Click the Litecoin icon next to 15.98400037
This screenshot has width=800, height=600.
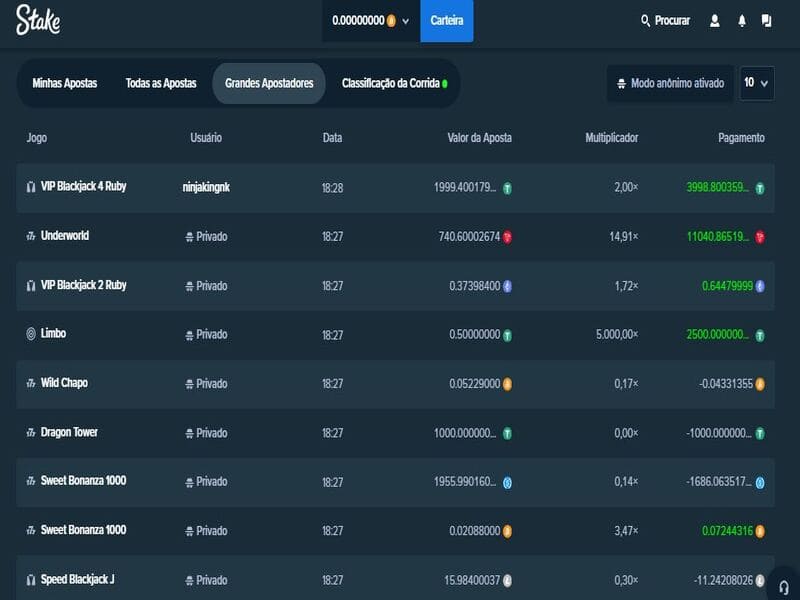point(507,581)
